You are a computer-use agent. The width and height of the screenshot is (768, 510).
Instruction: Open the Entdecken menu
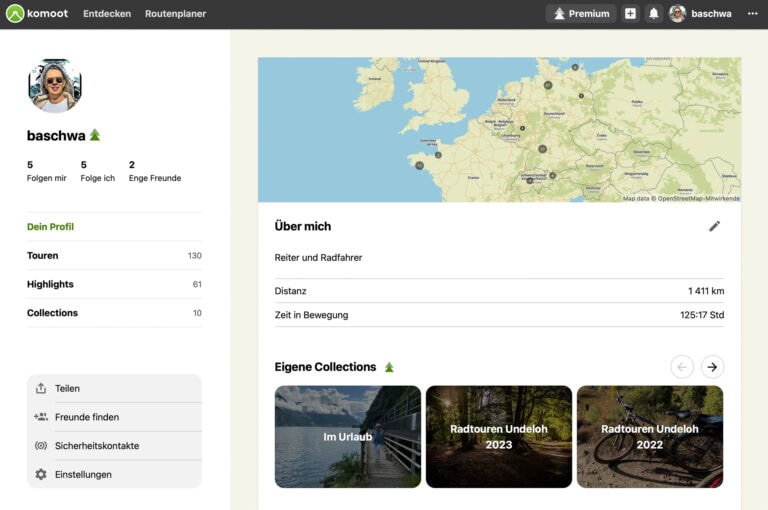[x=107, y=14]
